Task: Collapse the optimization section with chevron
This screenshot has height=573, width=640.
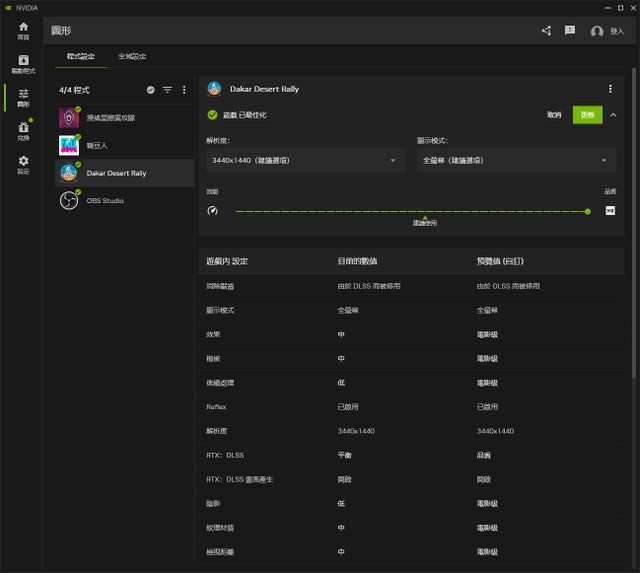Action: [x=613, y=115]
